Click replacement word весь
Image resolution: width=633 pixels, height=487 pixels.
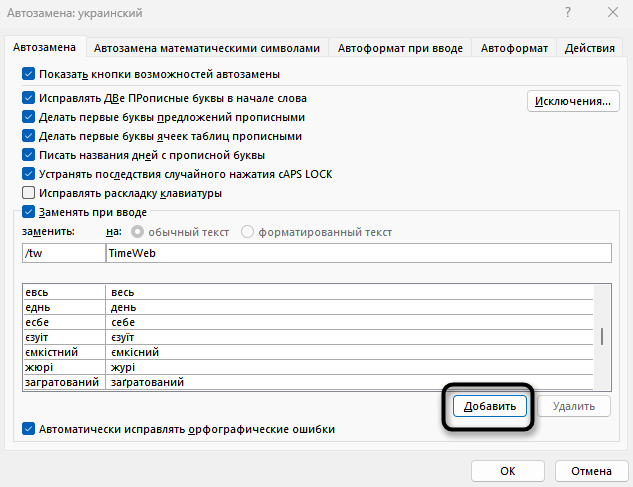(122, 292)
